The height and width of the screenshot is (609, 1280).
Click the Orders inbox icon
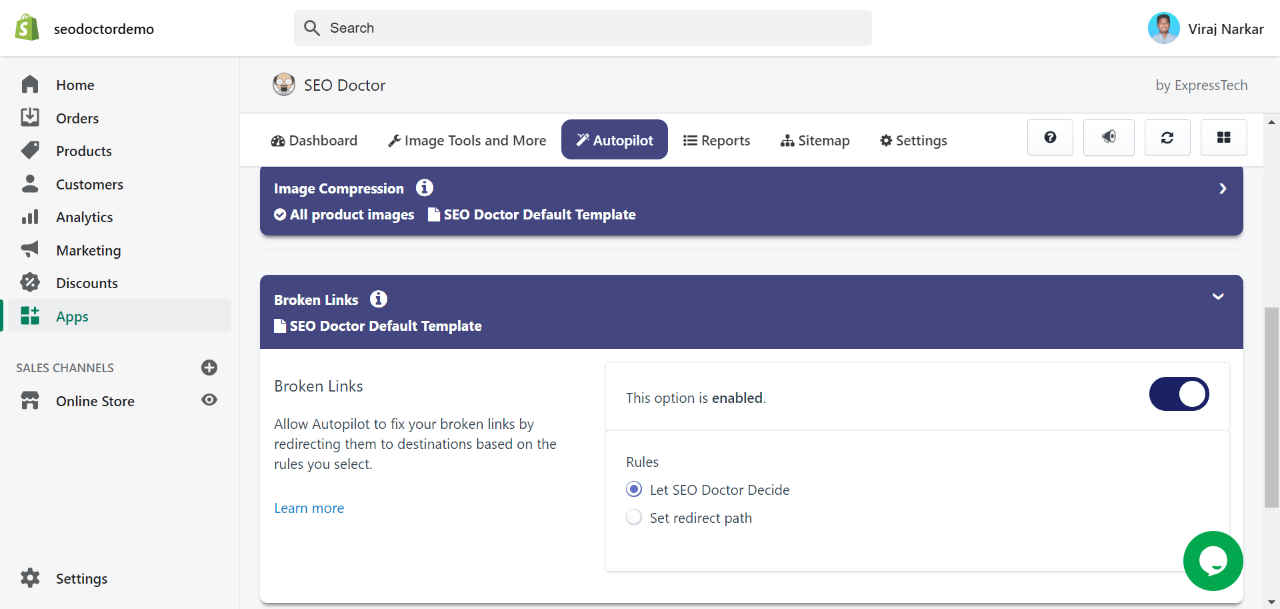click(x=30, y=118)
